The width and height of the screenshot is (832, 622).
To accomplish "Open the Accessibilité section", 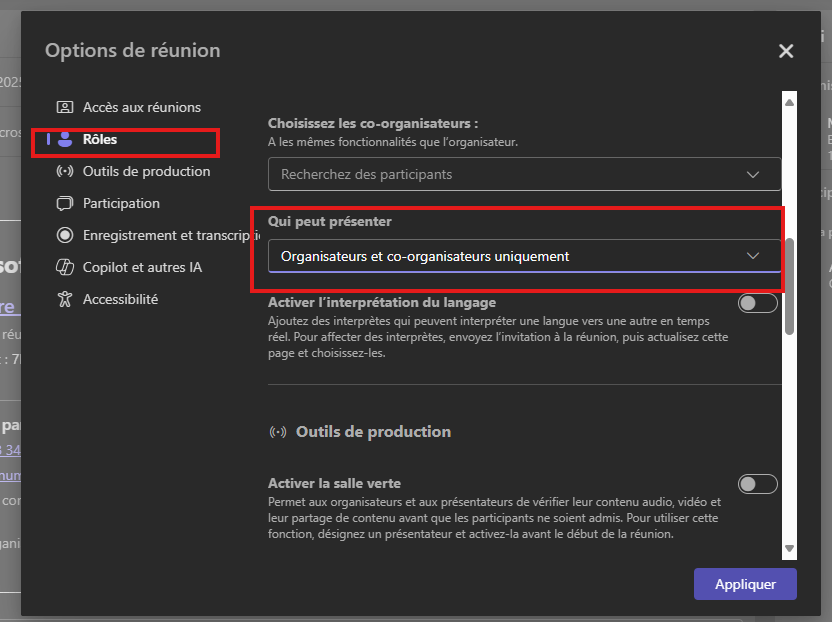I will coord(120,299).
